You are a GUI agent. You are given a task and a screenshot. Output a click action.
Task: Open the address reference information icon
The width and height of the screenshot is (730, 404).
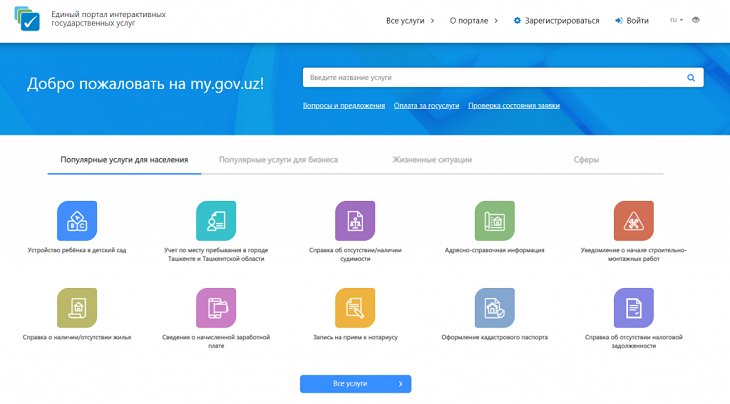494,221
